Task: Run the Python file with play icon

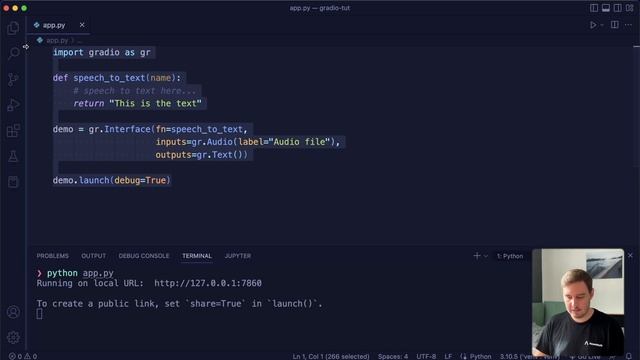Action: pyautogui.click(x=593, y=25)
